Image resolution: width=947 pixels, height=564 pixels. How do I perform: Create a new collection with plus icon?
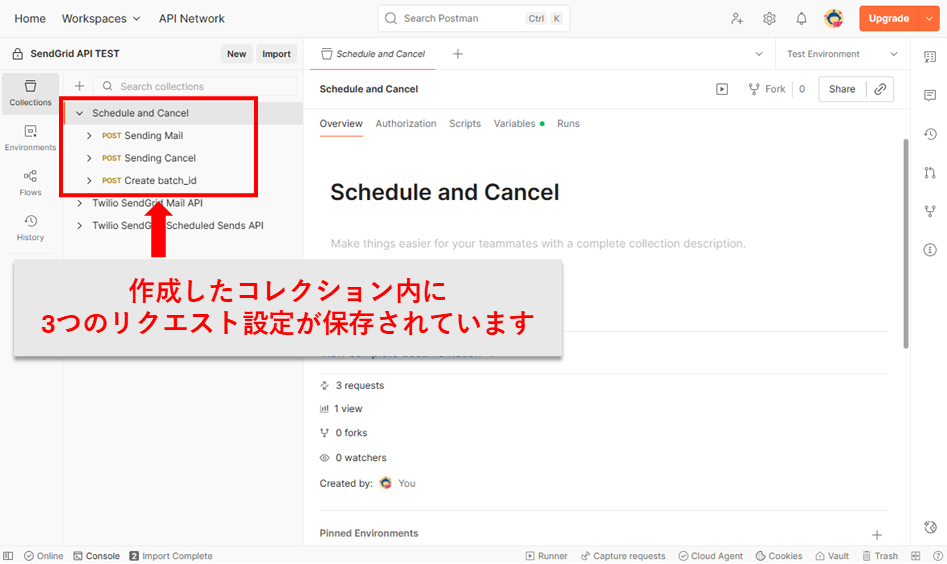coord(79,86)
